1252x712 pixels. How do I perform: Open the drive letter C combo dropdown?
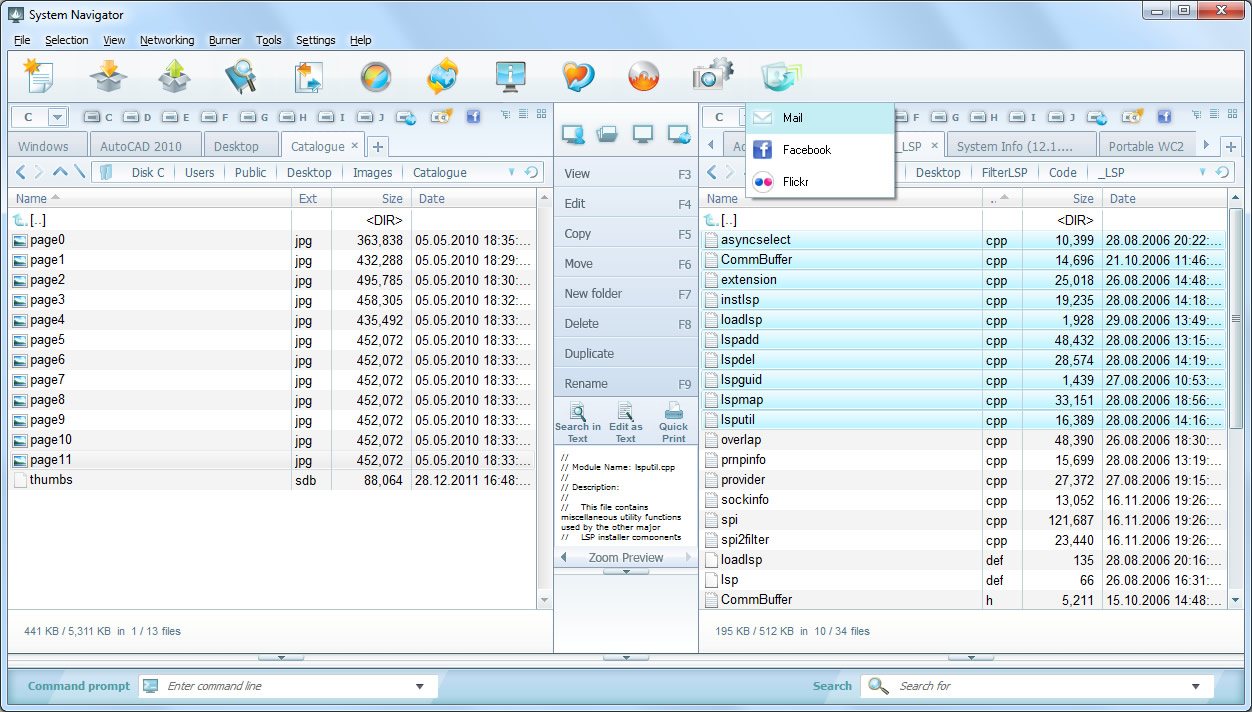point(57,116)
